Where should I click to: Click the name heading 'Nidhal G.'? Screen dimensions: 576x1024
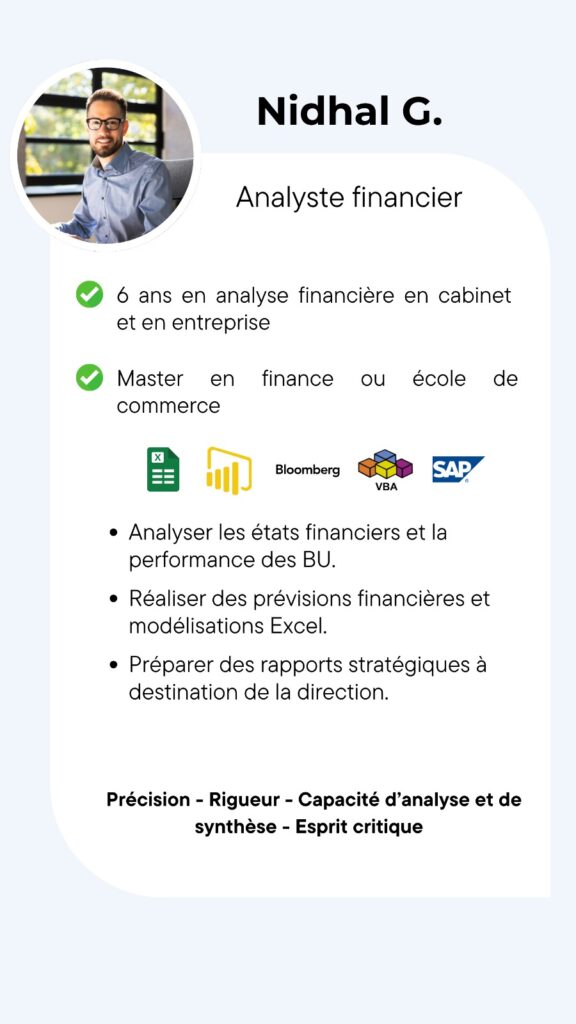(x=349, y=112)
